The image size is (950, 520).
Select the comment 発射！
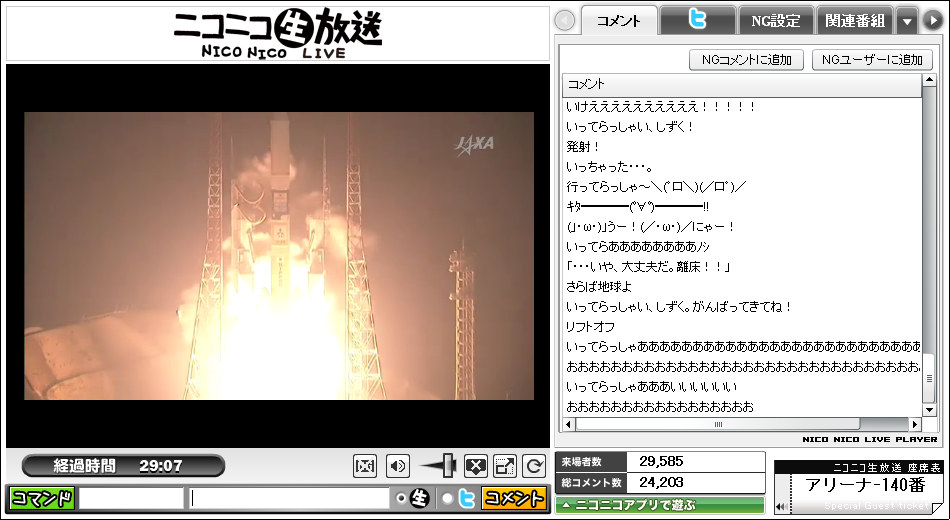[x=583, y=147]
